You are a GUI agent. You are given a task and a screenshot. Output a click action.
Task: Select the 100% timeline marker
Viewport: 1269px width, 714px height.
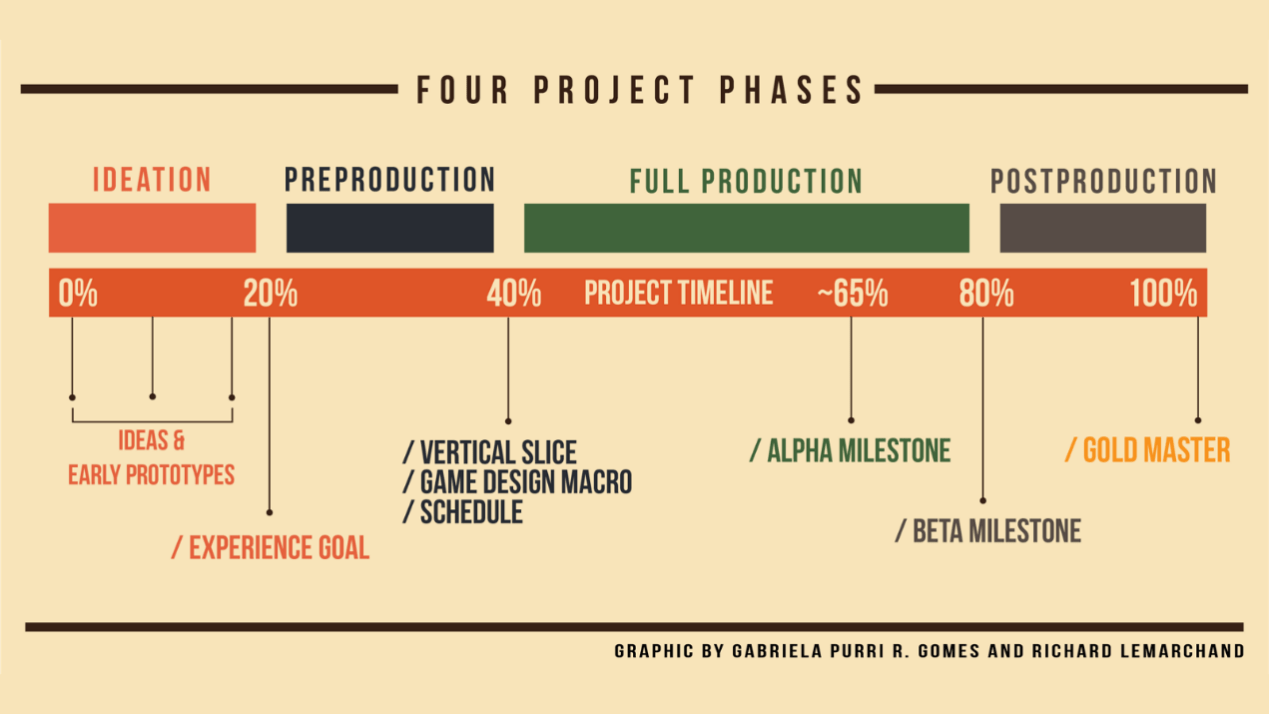1163,293
